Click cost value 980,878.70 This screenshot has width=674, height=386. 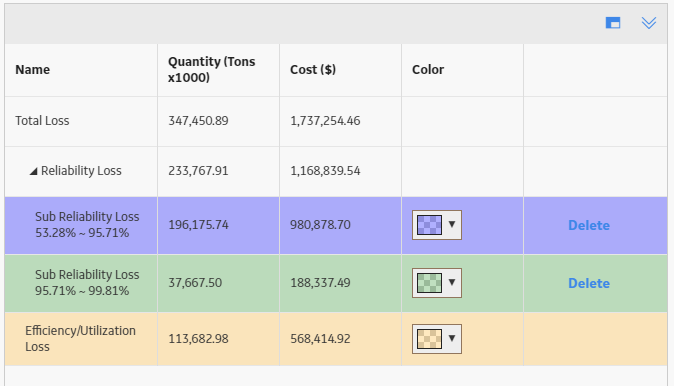[x=320, y=225]
